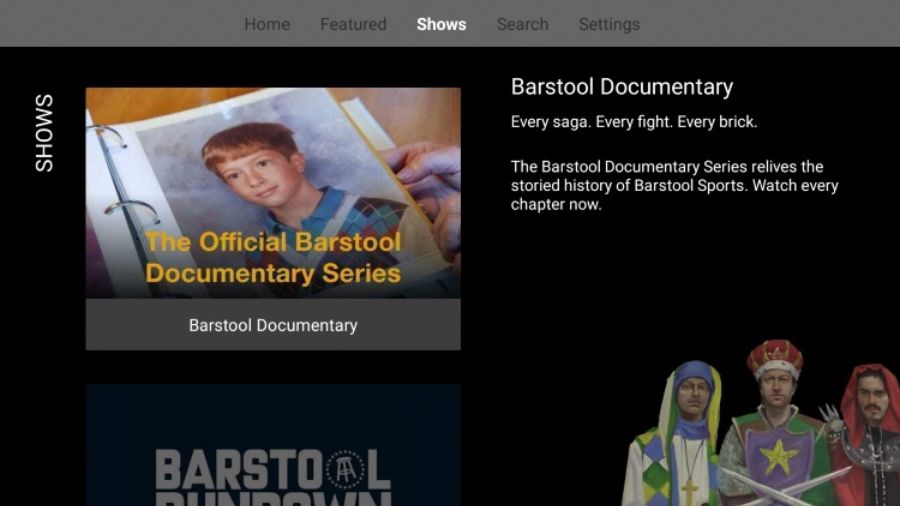This screenshot has height=506, width=900.
Task: Switch to the Featured tab
Action: (x=353, y=24)
